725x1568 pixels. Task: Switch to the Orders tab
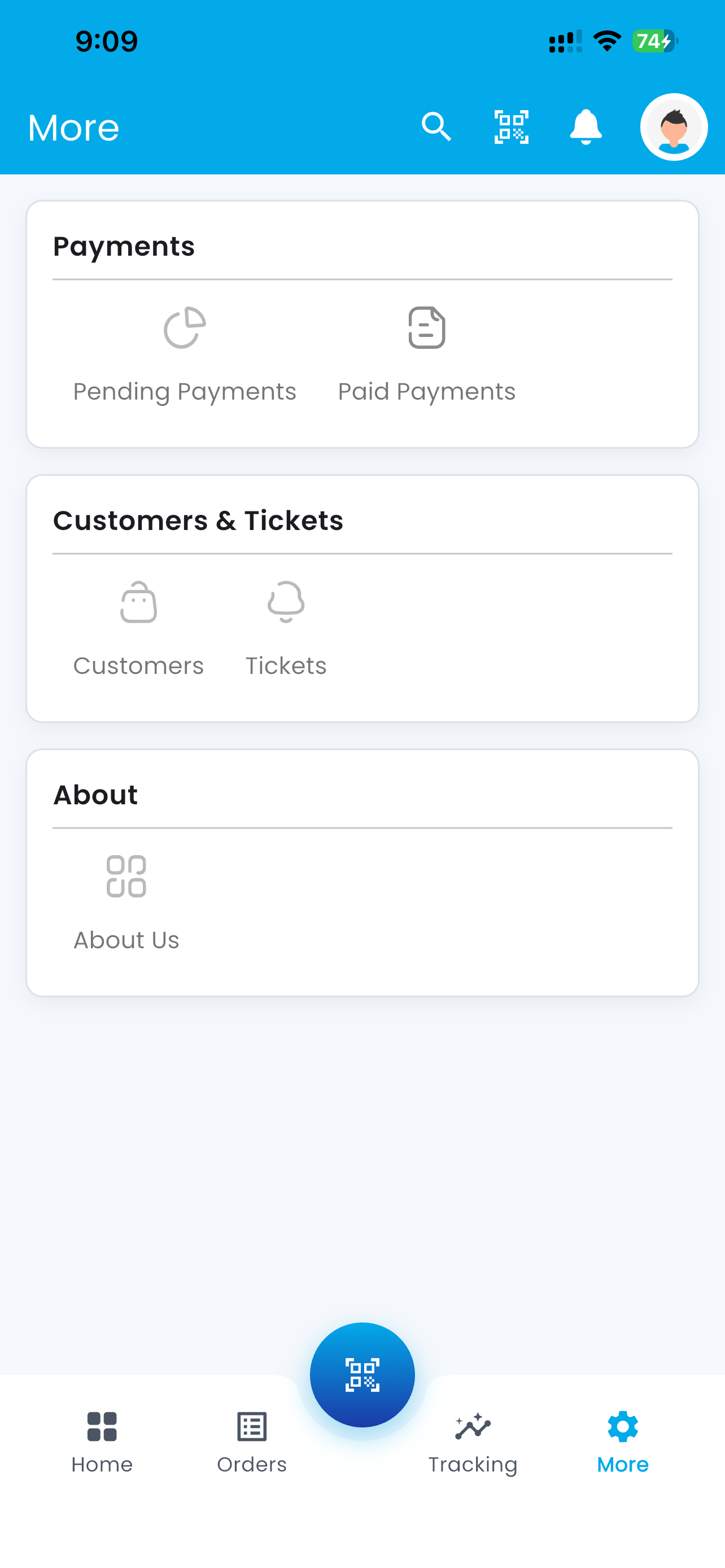[251, 1443]
